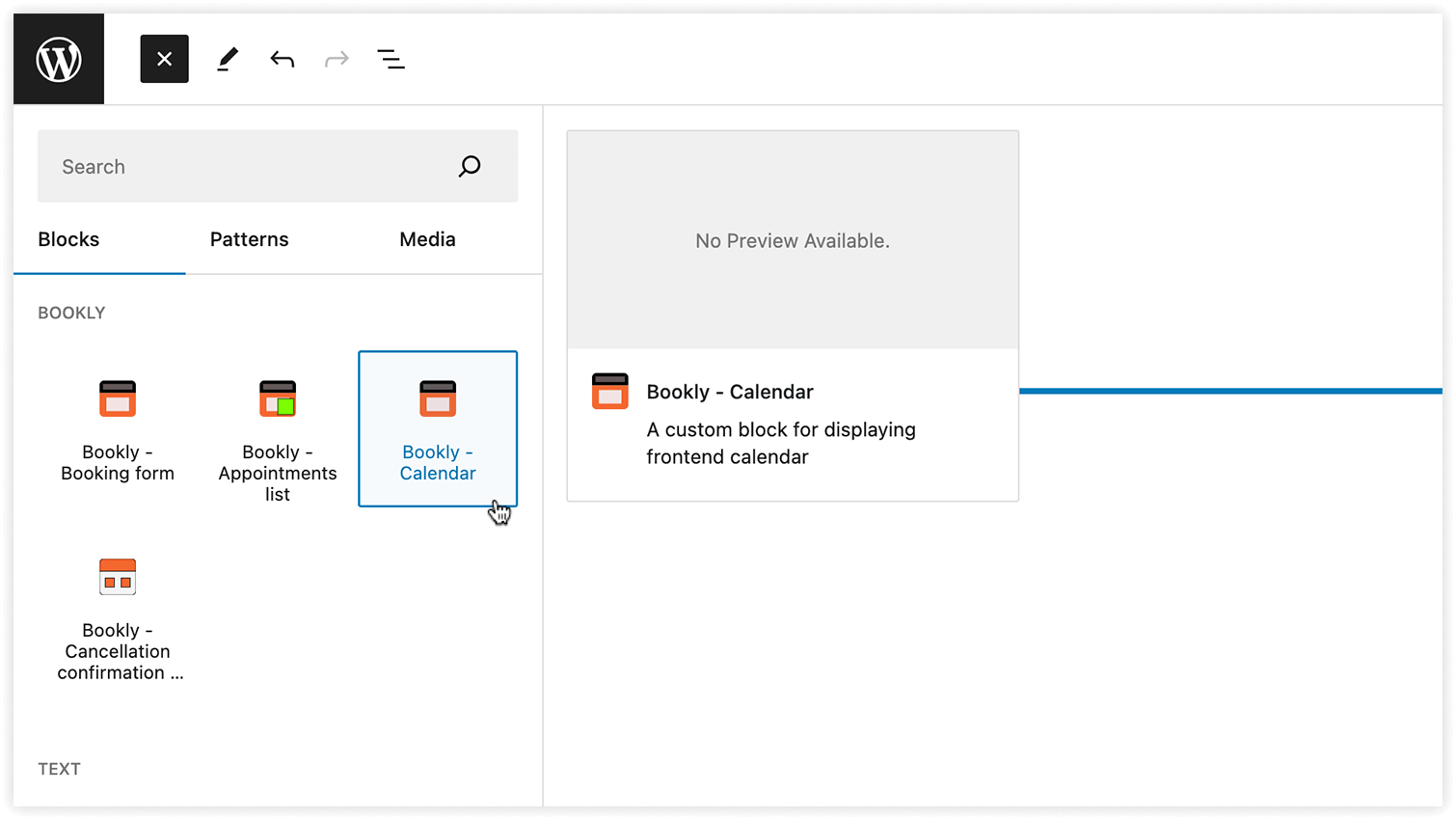Click the 'No Preview Available.' preview area
Screen dimensions: 1456x820
793,240
